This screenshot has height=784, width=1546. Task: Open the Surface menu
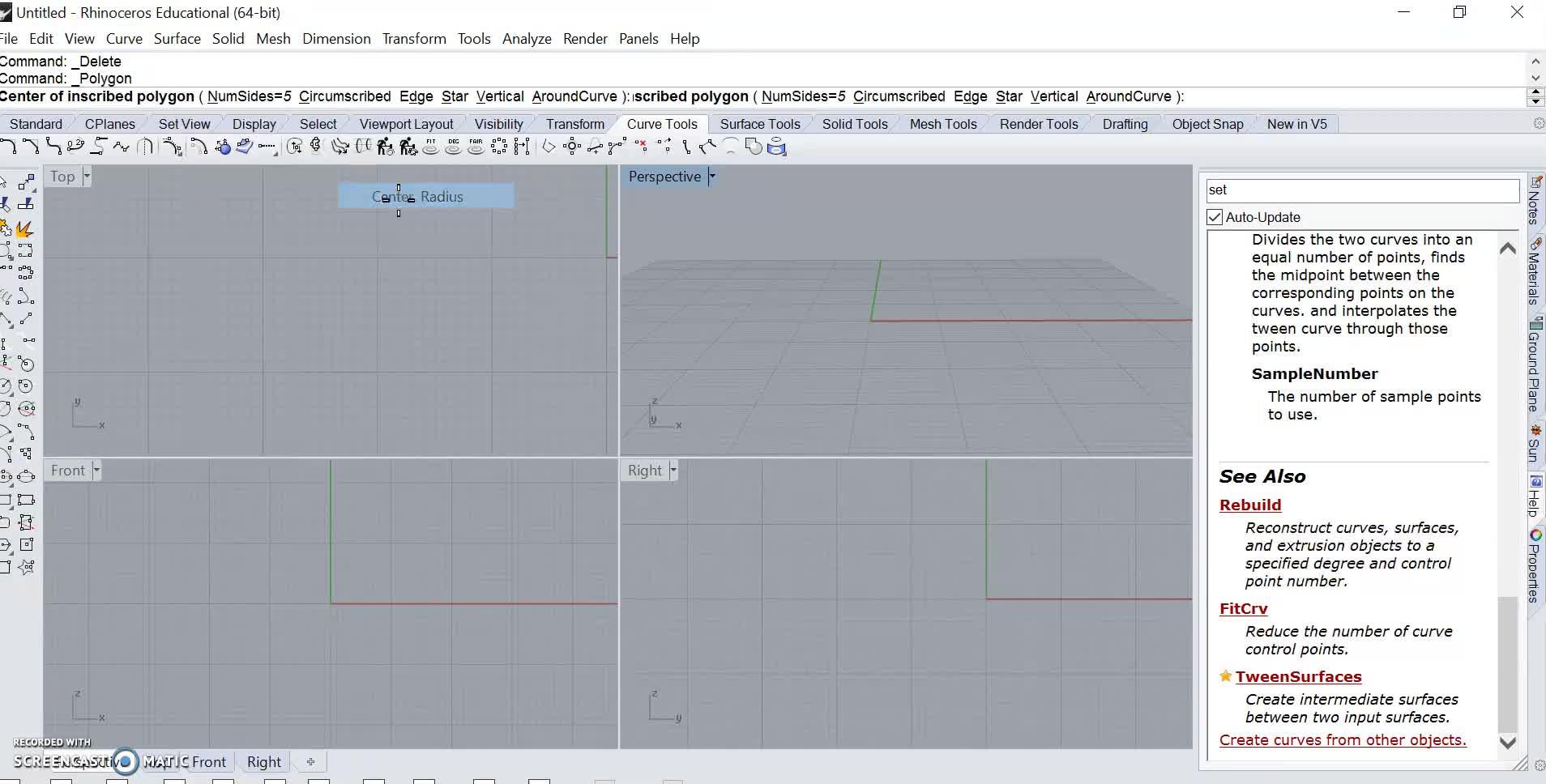(177, 39)
